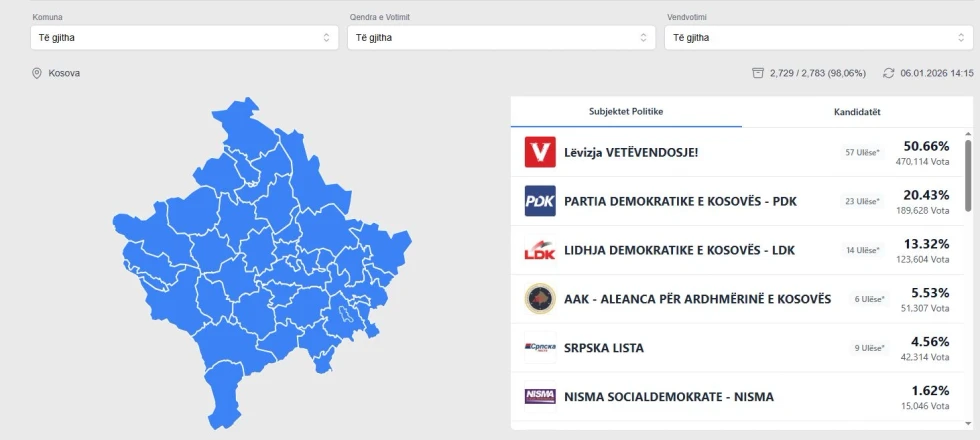Open the Vendvotimi dropdown selector
The image size is (980, 440).
tap(818, 38)
